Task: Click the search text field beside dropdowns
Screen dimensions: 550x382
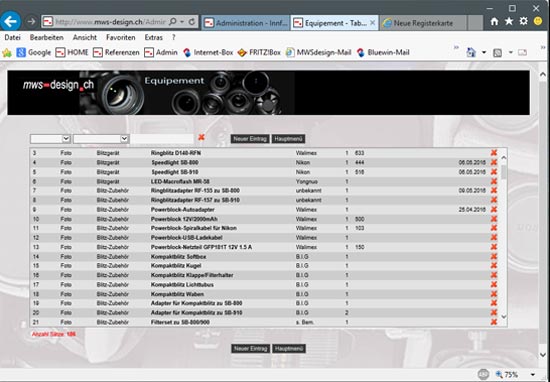Action: [162, 139]
